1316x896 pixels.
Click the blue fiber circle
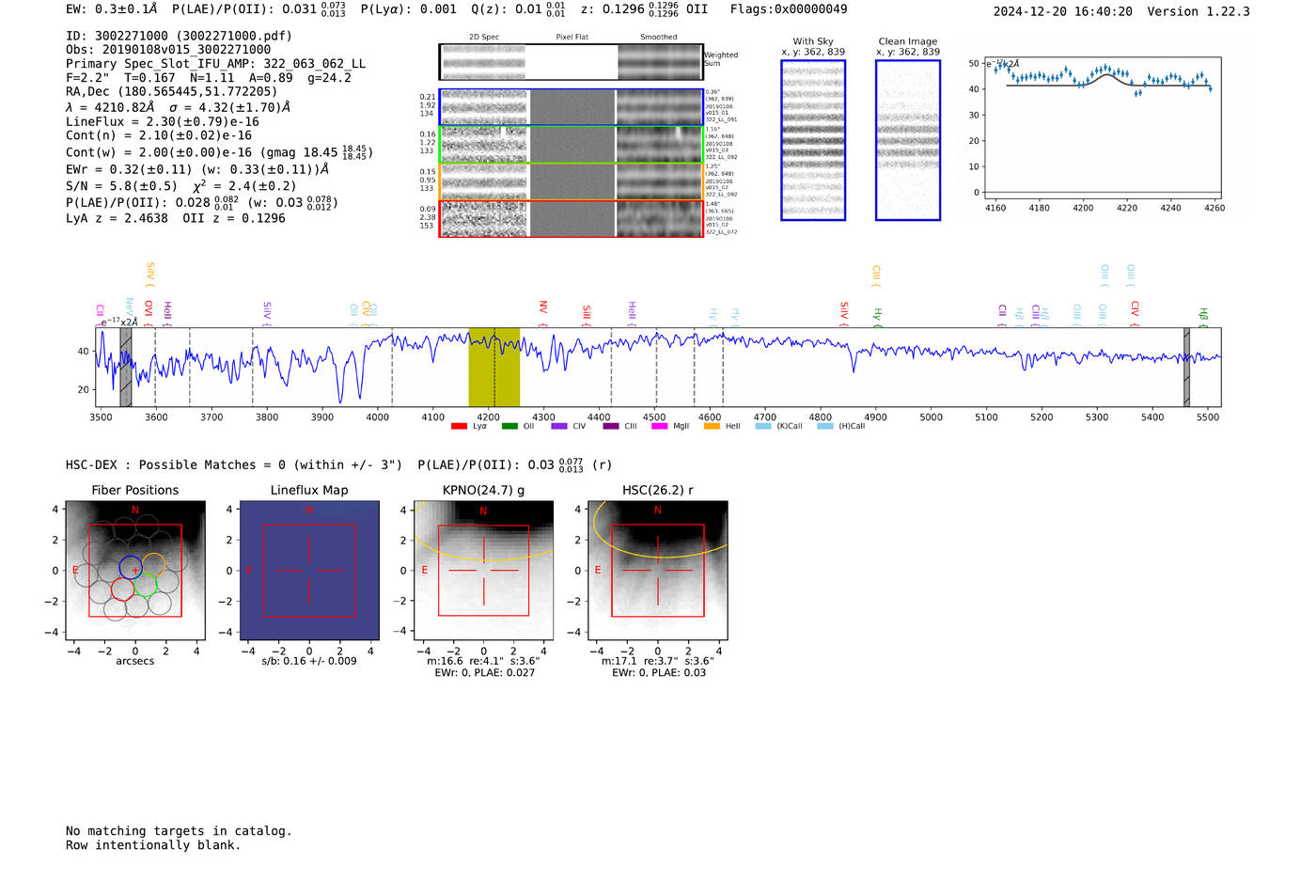131,567
